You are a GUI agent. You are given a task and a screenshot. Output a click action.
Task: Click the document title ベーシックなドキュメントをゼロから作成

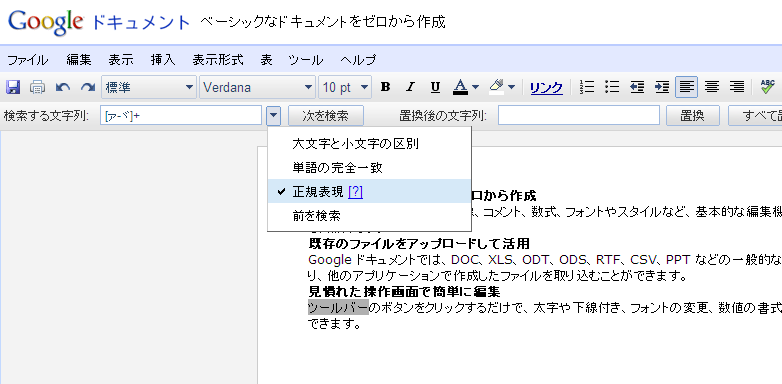pos(323,22)
